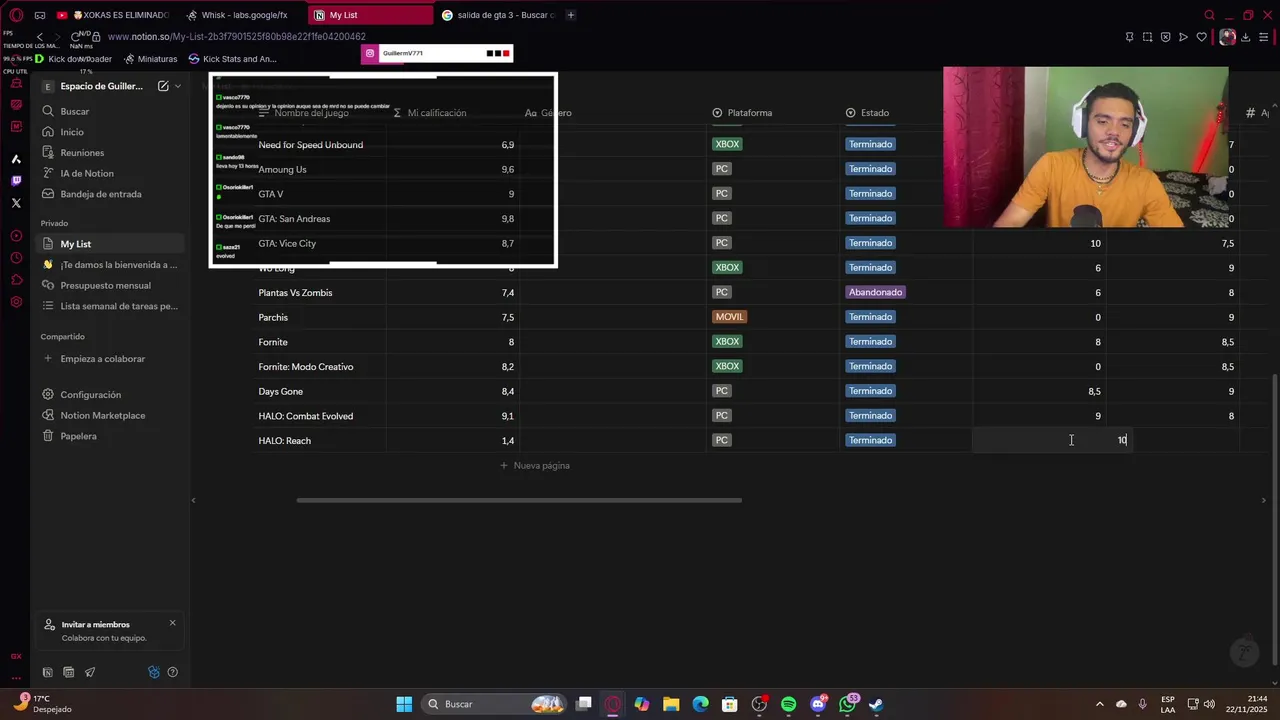
Task: Open Notion help question mark icon
Action: tap(172, 672)
